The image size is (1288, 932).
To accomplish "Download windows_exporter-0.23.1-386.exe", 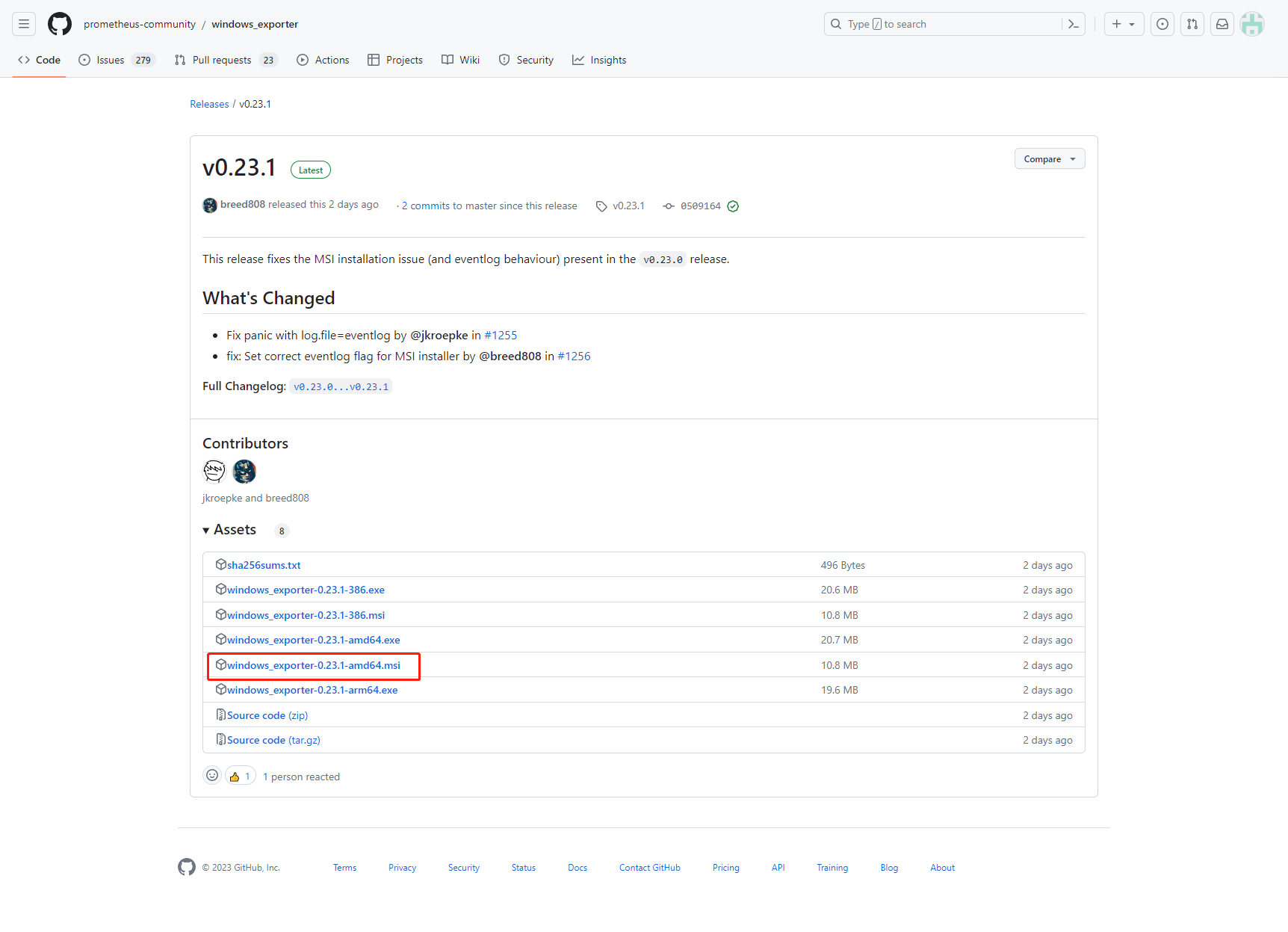I will 306,590.
